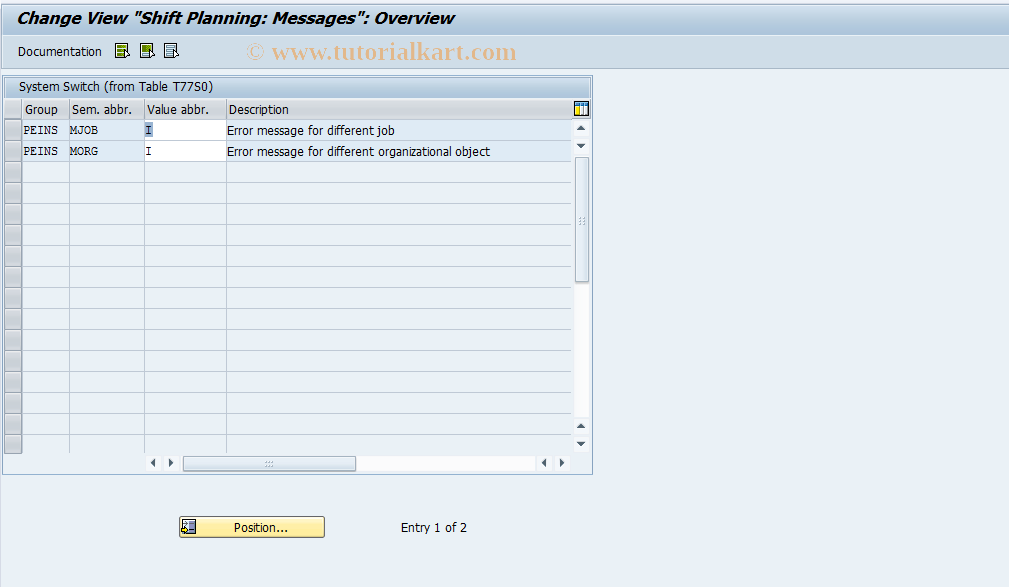Select the row selector for MORG
Viewport: 1009px width, 587px height.
pos(13,151)
